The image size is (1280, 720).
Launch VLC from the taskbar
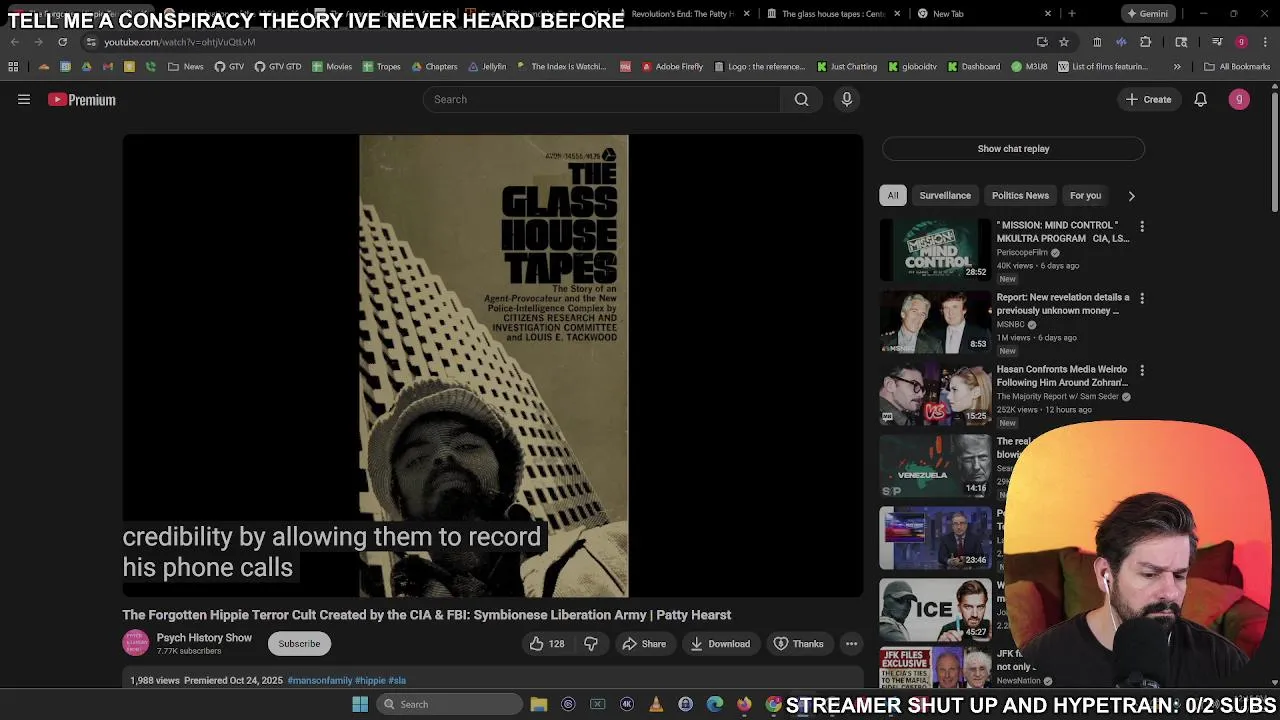coord(656,704)
